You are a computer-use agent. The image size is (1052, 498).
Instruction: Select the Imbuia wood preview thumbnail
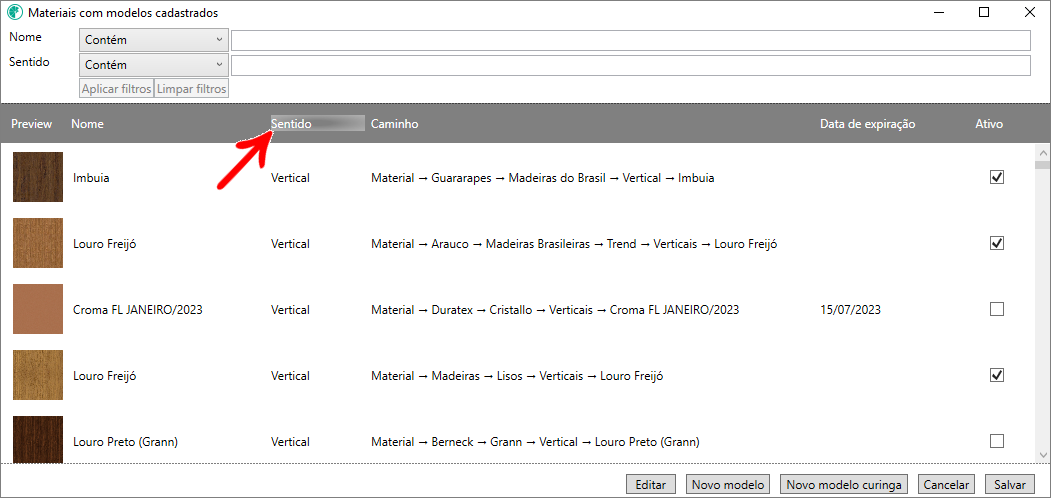[38, 177]
